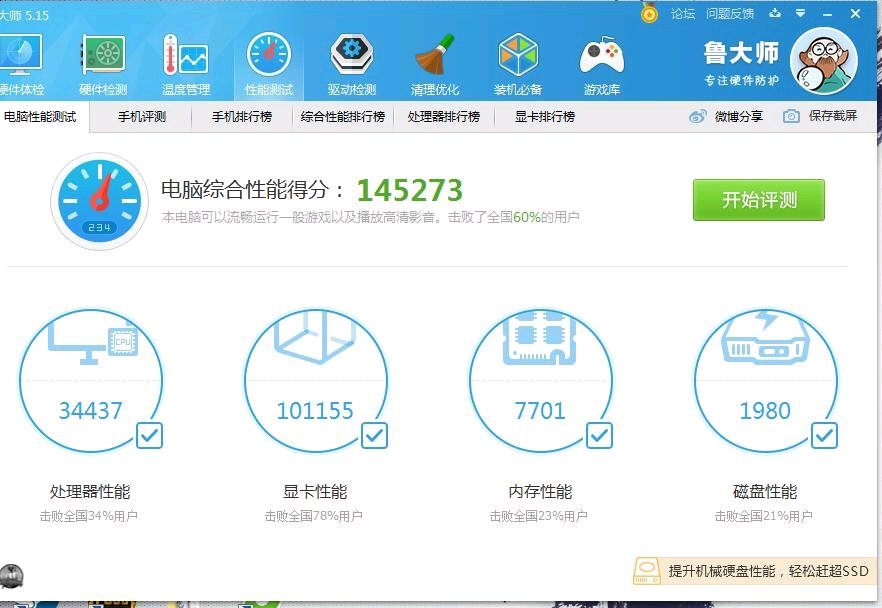The height and width of the screenshot is (608, 882).
Task: Uncheck the 显卡性能 test checkbox
Action: pos(374,435)
